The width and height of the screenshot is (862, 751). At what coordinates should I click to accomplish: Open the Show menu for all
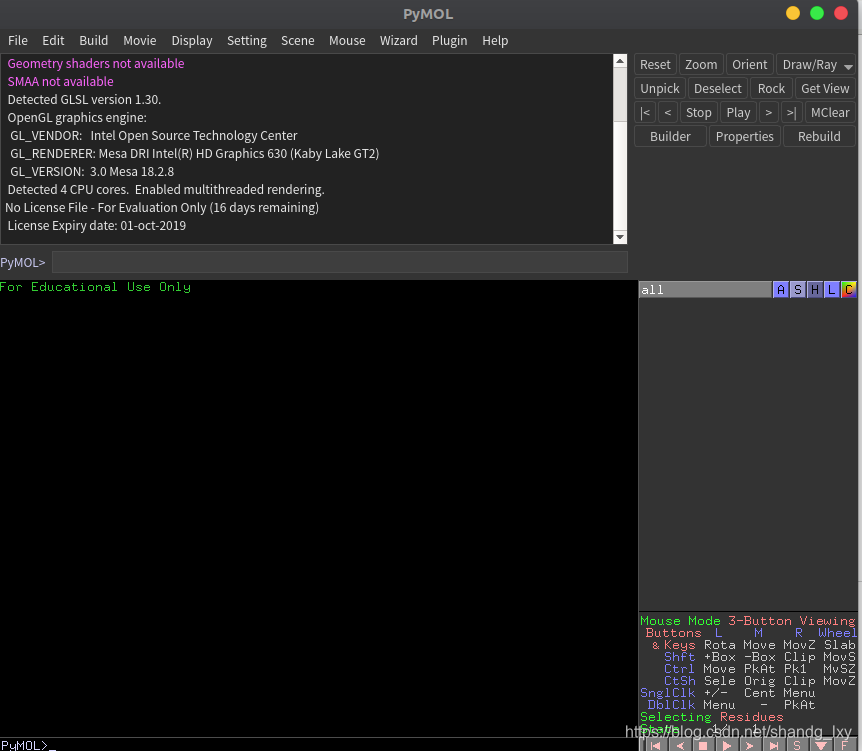(798, 290)
